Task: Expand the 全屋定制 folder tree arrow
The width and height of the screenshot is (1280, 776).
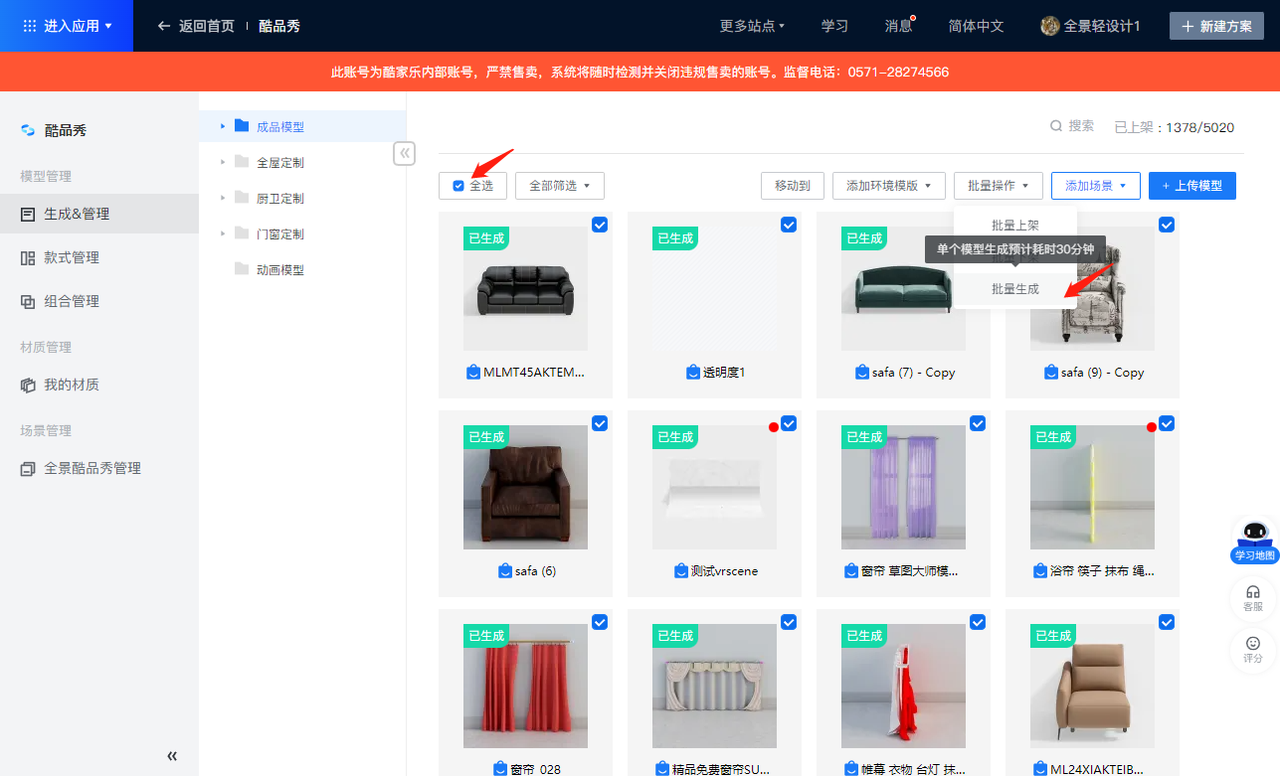Action: point(222,162)
